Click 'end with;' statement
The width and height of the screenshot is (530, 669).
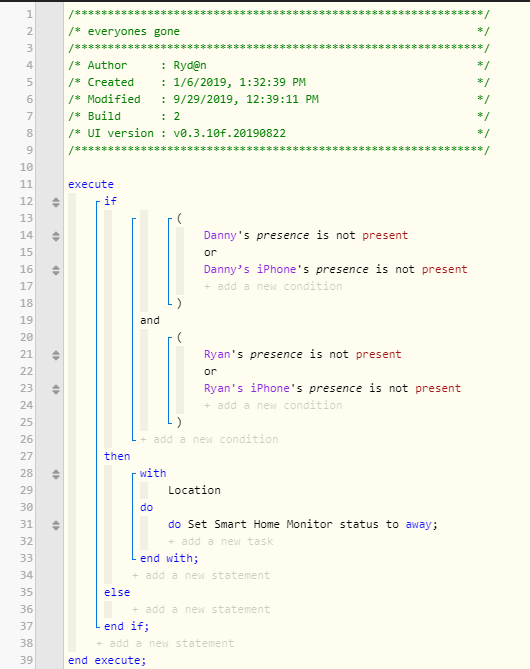click(169, 558)
